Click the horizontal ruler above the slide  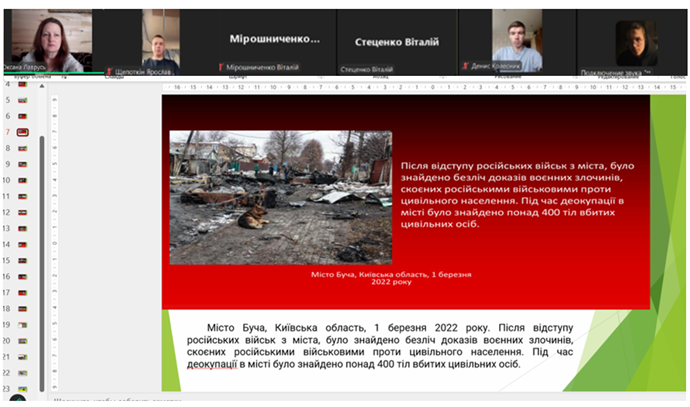tap(400, 87)
